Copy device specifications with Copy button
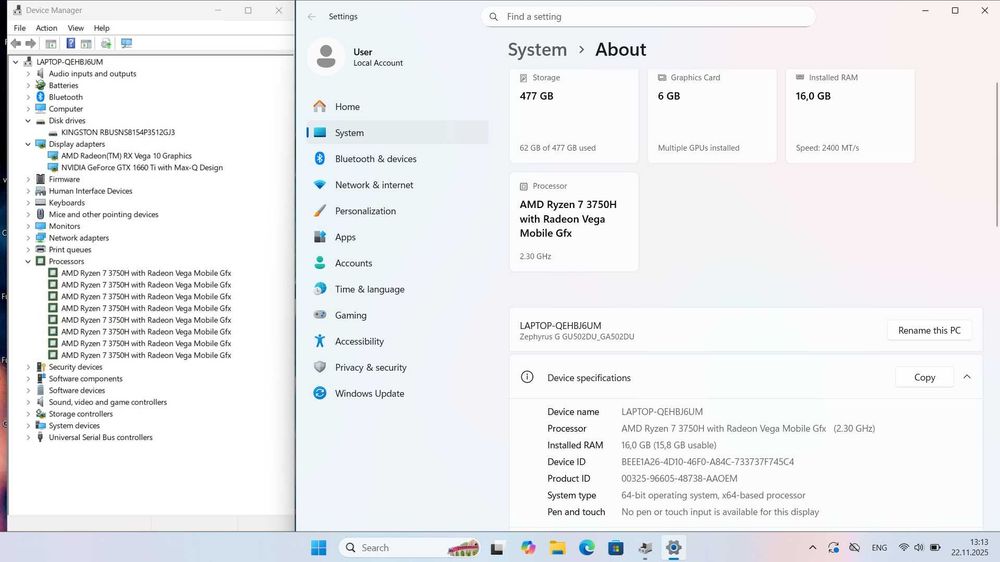This screenshot has height=562, width=1000. pyautogui.click(x=924, y=378)
